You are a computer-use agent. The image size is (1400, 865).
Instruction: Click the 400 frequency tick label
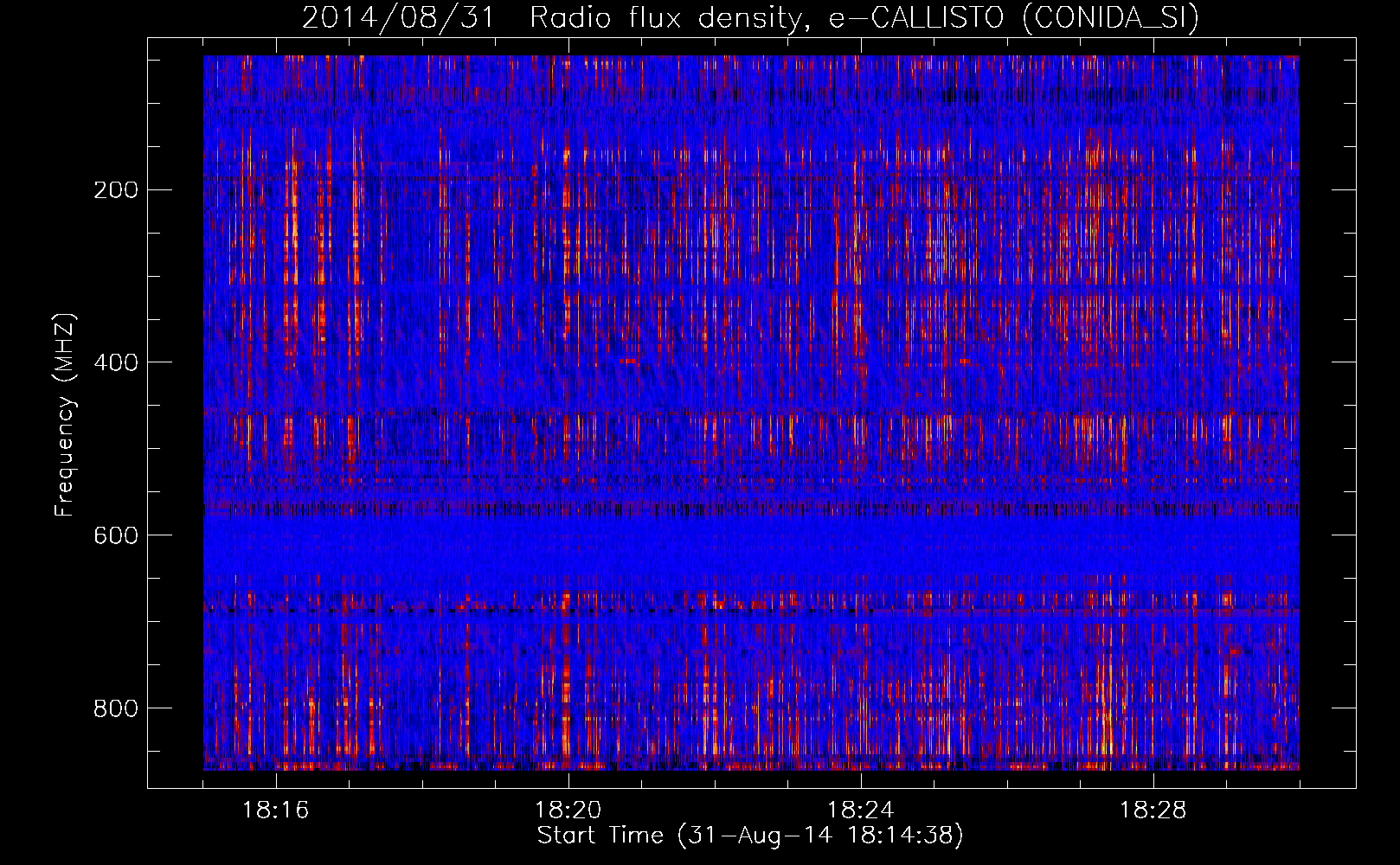click(x=116, y=362)
